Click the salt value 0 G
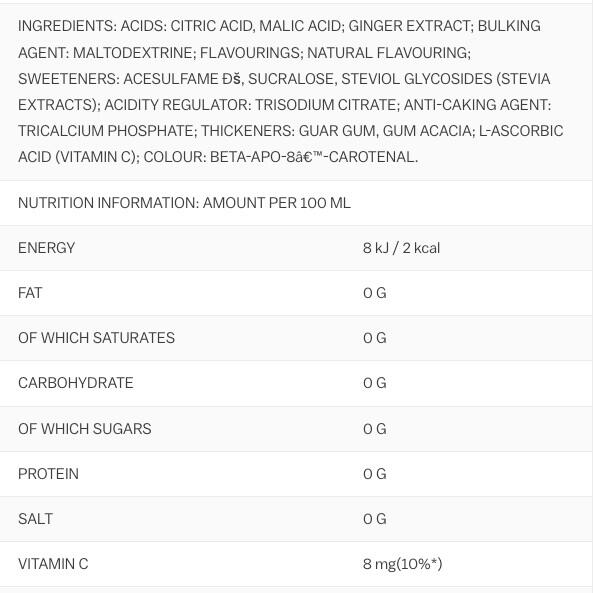This screenshot has width=593, height=593. [x=374, y=519]
